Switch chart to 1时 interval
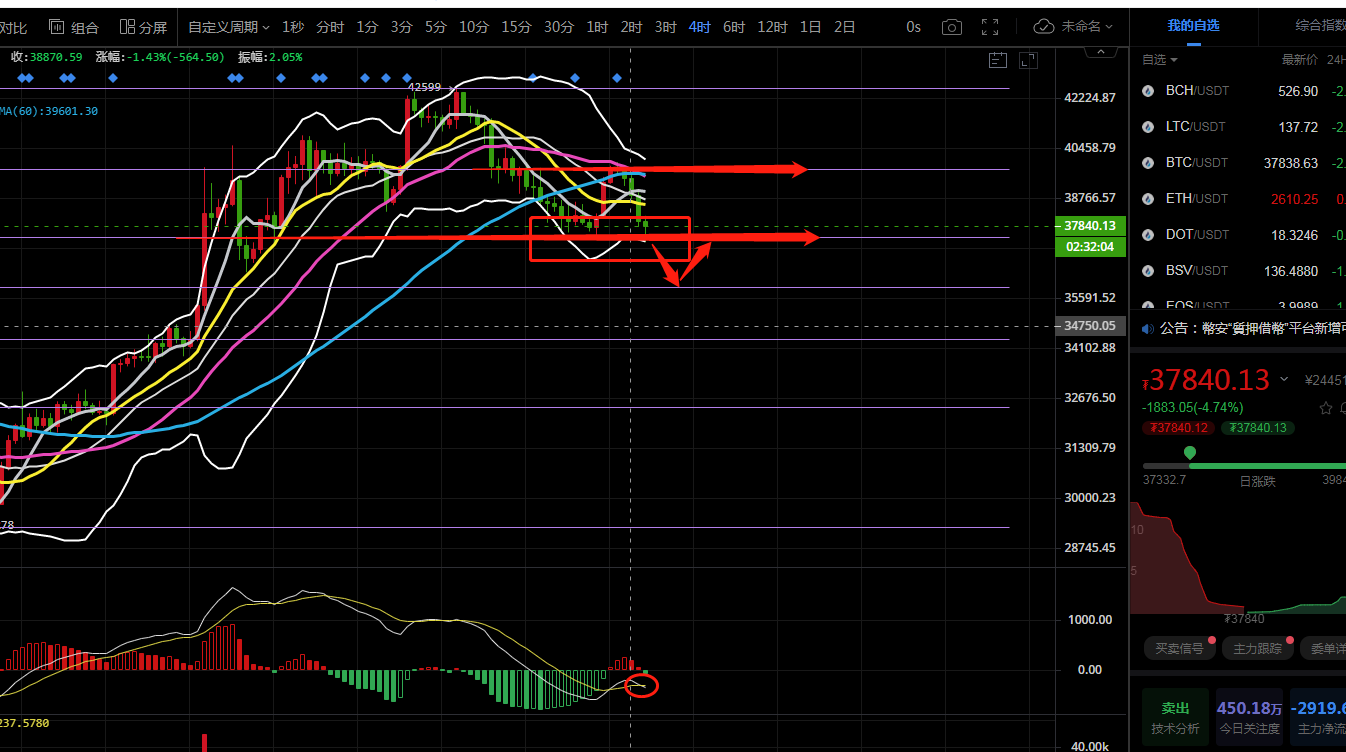This screenshot has width=1346, height=752. [597, 27]
